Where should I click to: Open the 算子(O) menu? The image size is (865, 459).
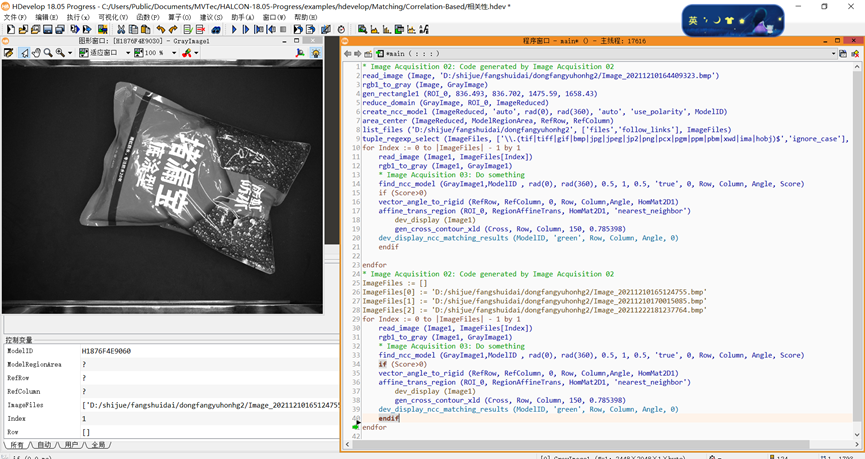(179, 17)
